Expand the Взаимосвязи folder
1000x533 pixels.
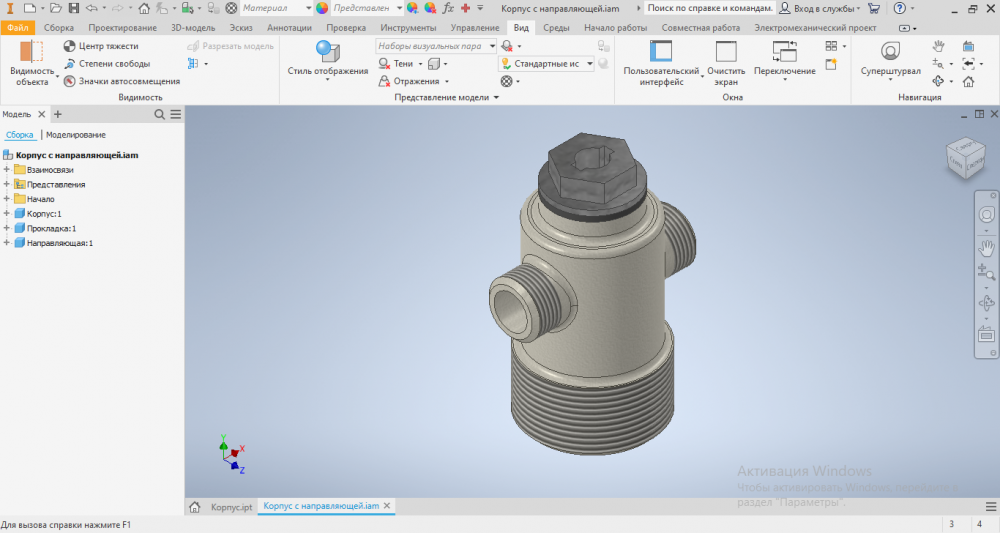tap(7, 170)
